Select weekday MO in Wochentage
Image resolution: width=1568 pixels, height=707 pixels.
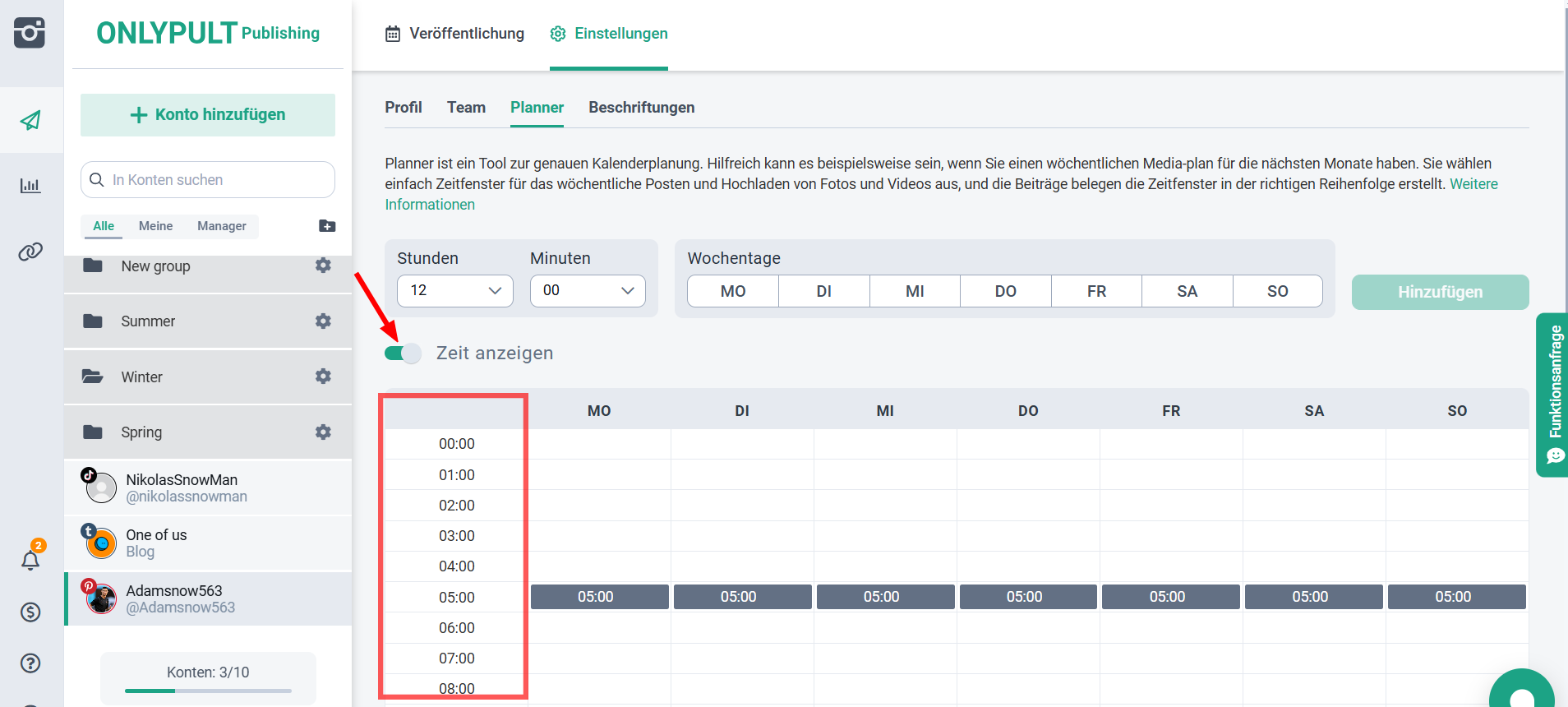tap(732, 291)
